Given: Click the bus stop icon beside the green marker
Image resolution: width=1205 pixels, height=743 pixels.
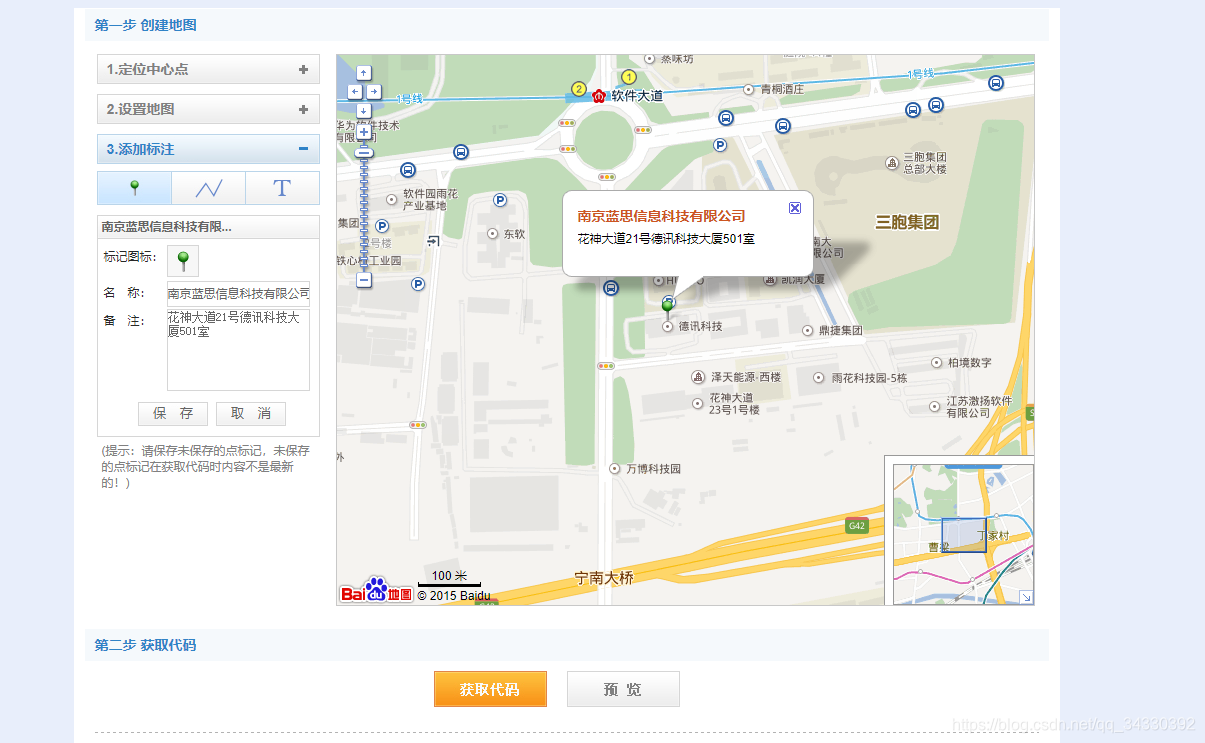Looking at the screenshot, I should coord(611,288).
